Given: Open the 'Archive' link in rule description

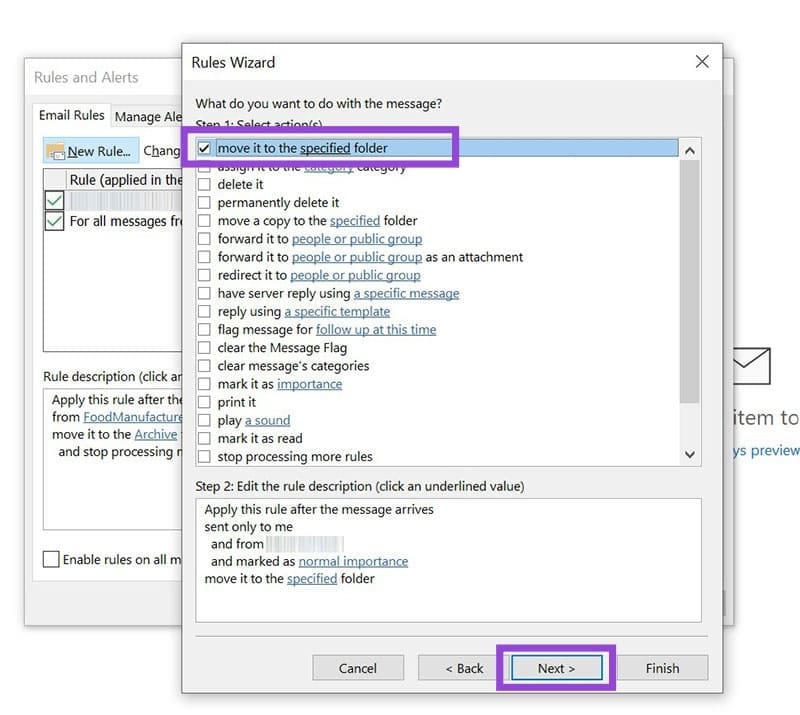Looking at the screenshot, I should click(x=156, y=434).
